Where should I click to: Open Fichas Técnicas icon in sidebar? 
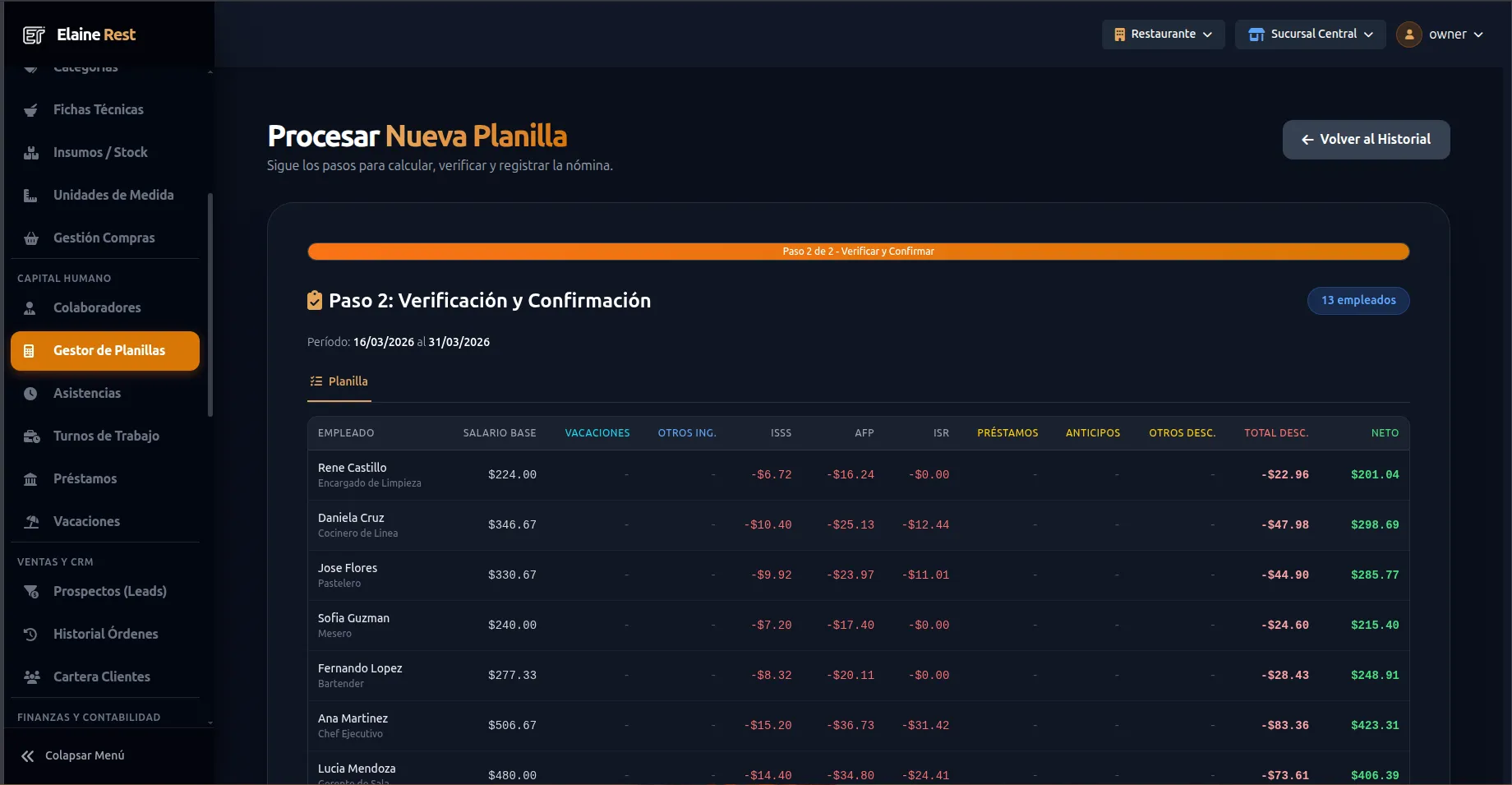[30, 110]
